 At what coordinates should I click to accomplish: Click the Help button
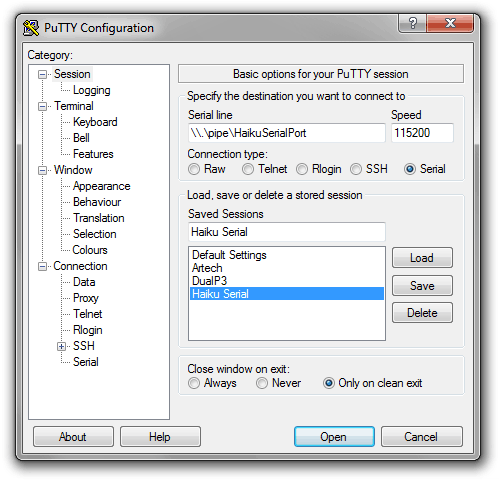[160, 437]
